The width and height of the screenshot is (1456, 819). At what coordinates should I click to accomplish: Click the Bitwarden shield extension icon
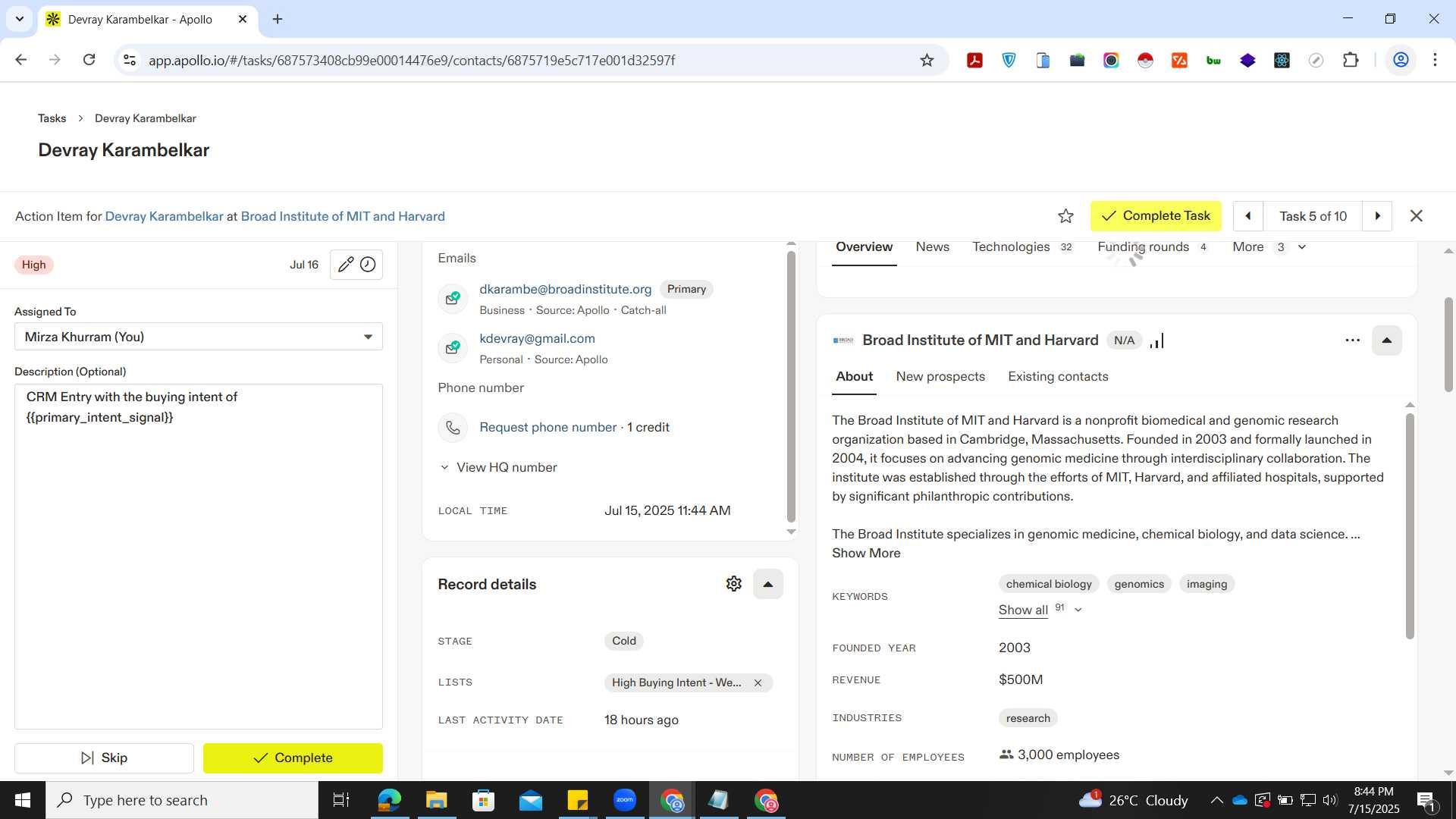1009,61
